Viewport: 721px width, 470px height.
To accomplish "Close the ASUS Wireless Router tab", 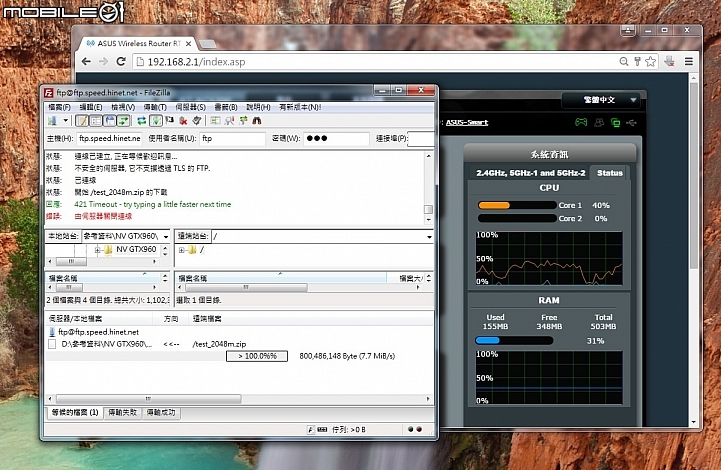I will [189, 44].
